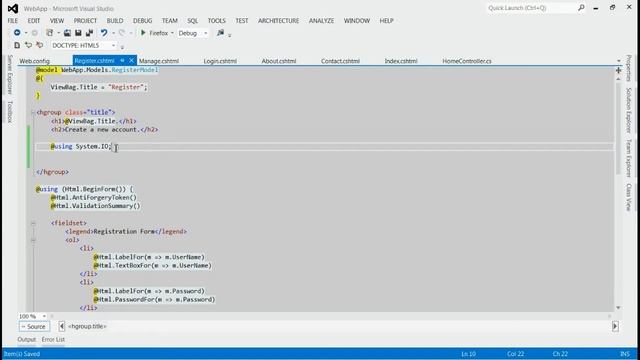Viewport: 640px width, 360px height.
Task: Open the Debug configuration dropdown
Action: (x=205, y=33)
